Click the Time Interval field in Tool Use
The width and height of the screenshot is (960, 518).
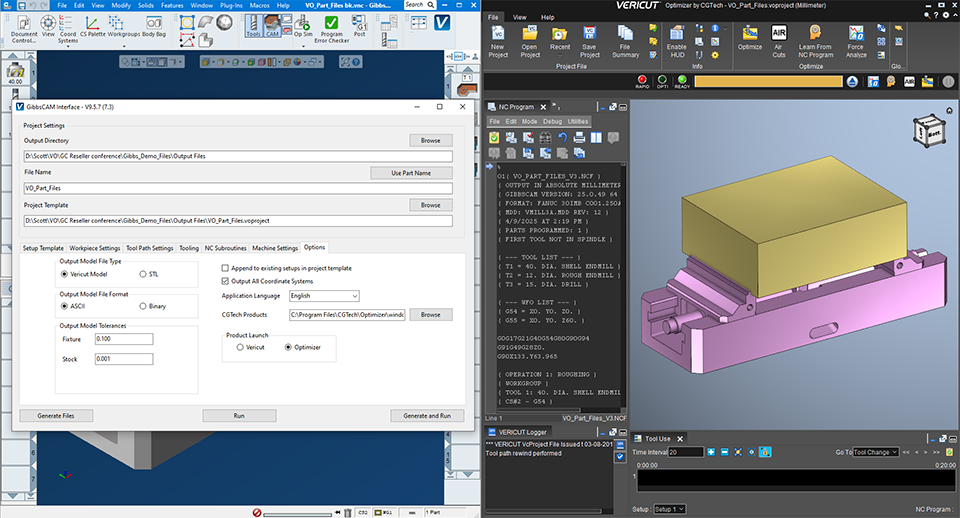click(686, 452)
